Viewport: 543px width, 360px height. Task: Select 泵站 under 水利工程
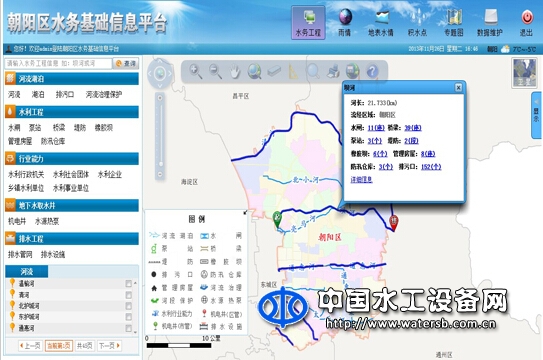click(35, 128)
